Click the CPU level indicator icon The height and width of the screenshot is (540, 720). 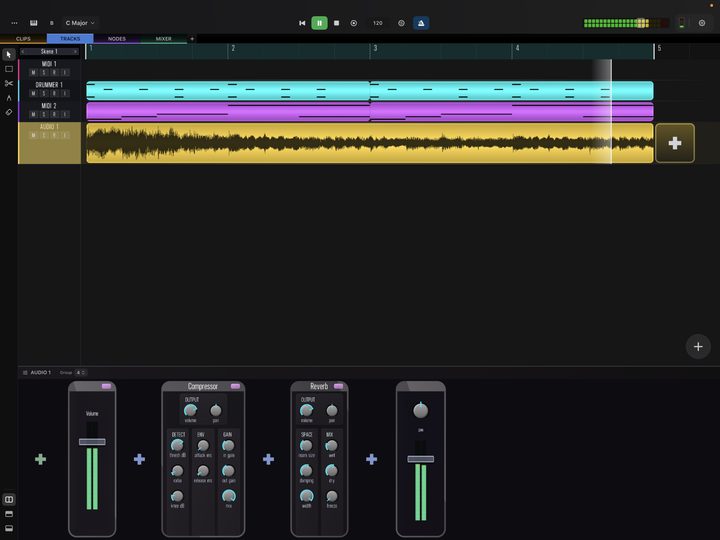click(682, 23)
